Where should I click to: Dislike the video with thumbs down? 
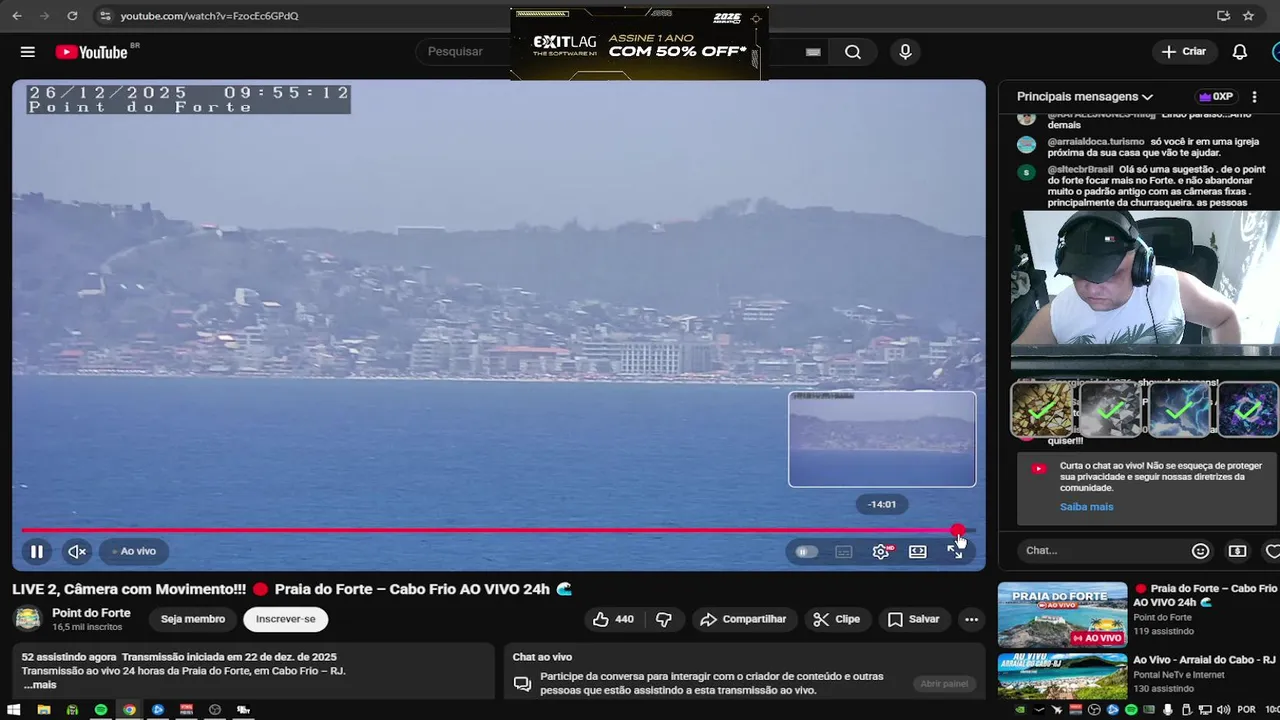click(664, 619)
